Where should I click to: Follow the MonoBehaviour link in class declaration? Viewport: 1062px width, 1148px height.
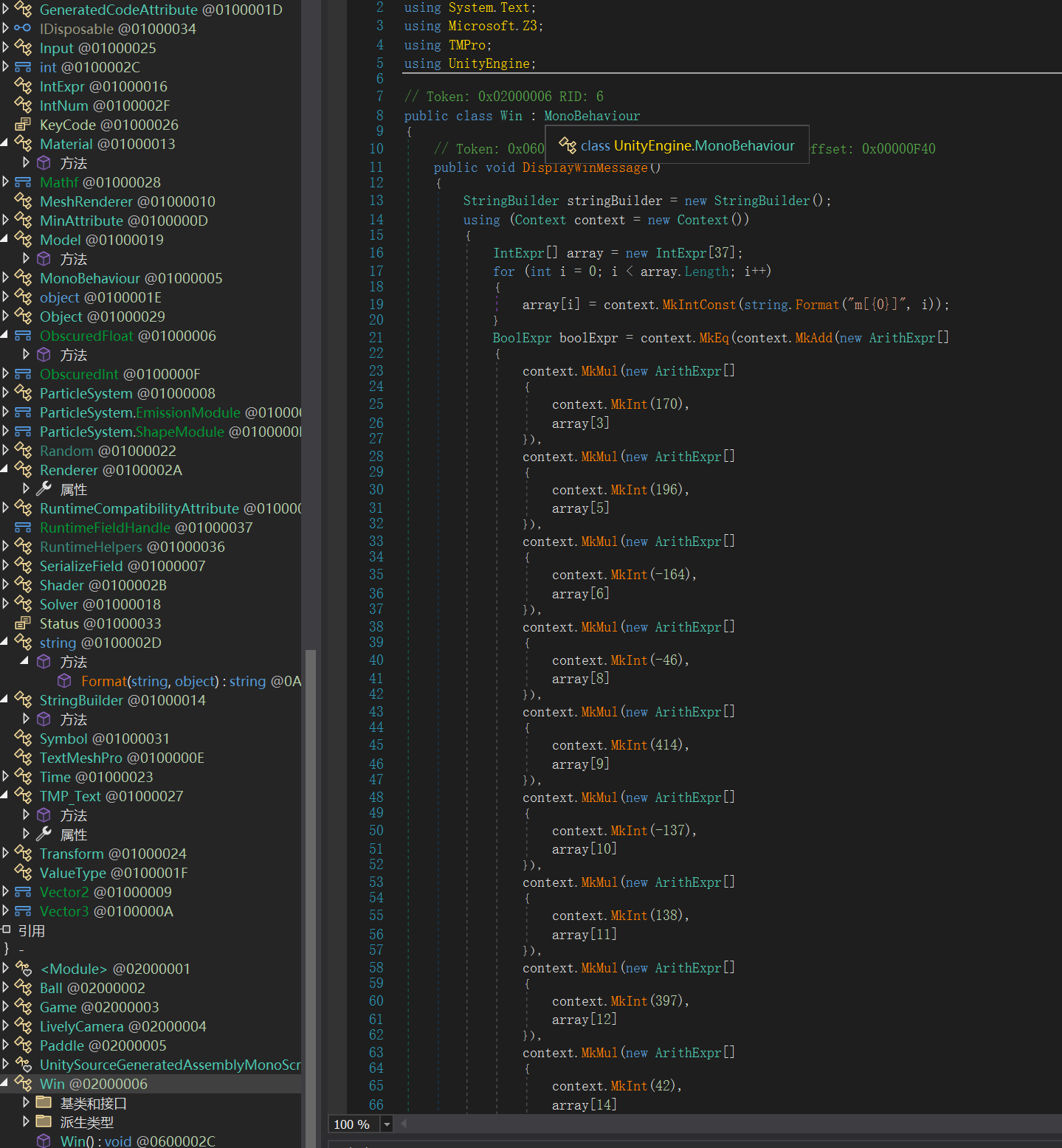click(x=592, y=116)
